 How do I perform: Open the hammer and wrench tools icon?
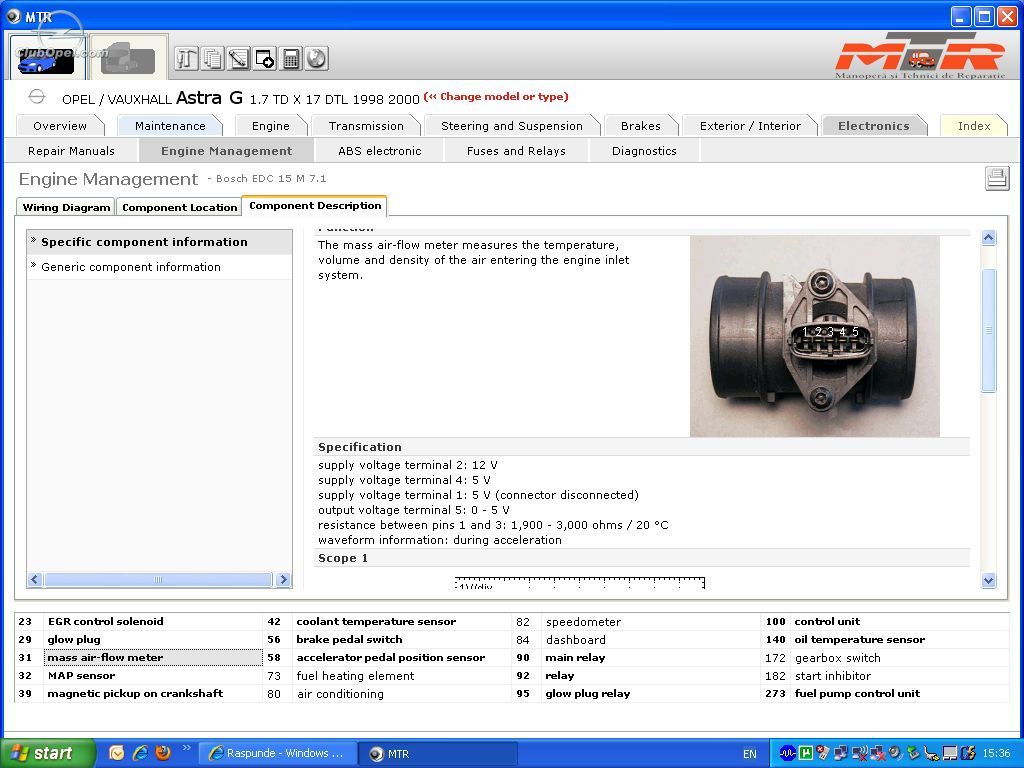point(186,59)
